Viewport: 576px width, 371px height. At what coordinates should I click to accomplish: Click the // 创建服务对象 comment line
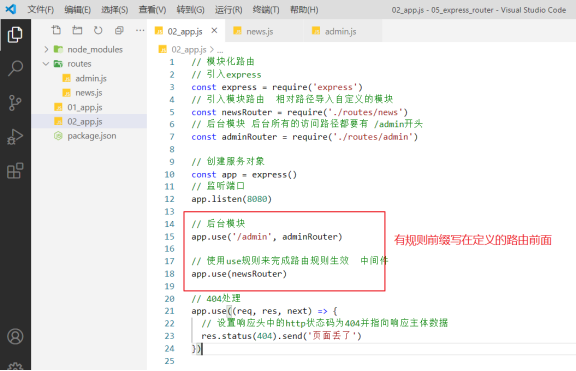(x=228, y=161)
